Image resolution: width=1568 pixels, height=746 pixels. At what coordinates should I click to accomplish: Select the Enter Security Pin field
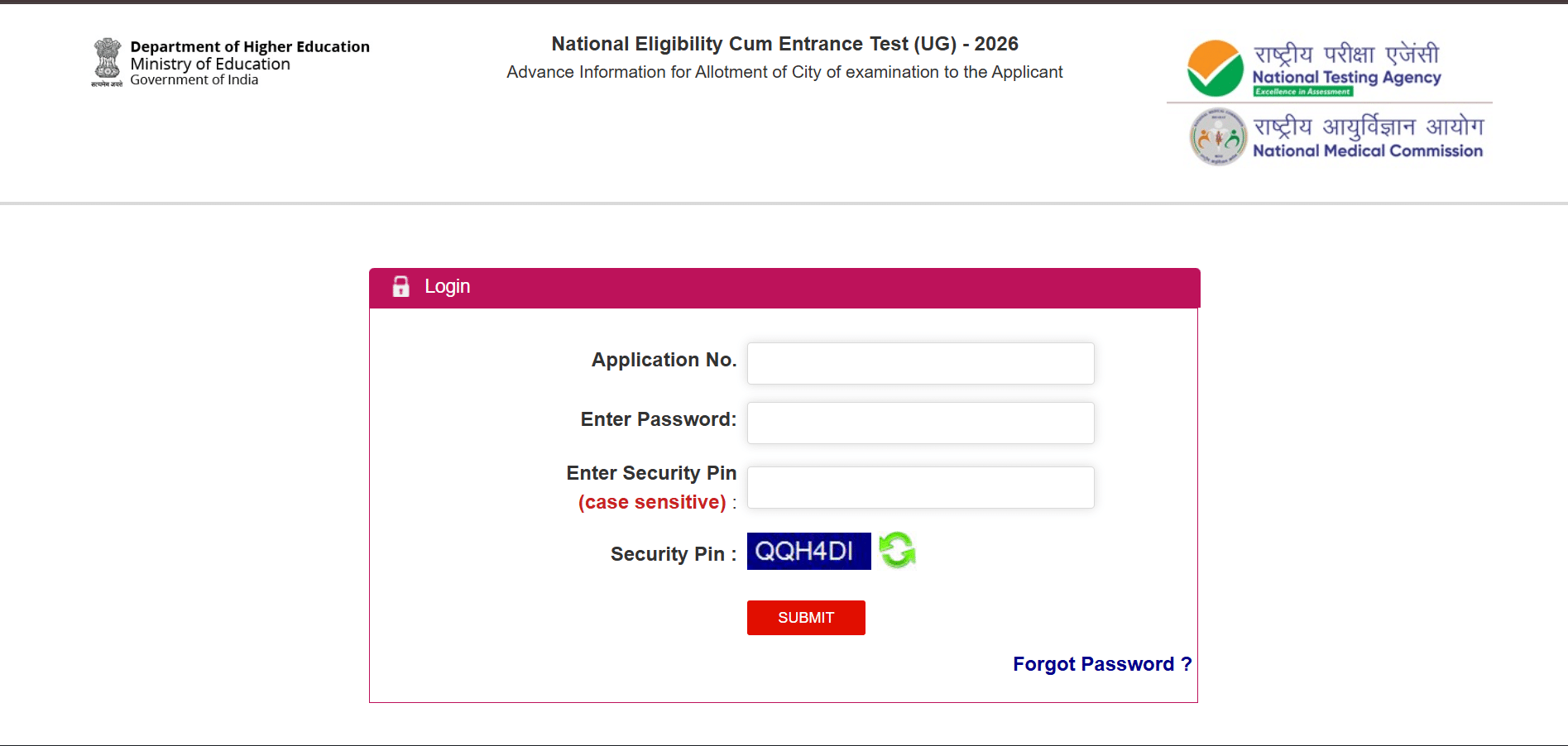click(x=920, y=487)
